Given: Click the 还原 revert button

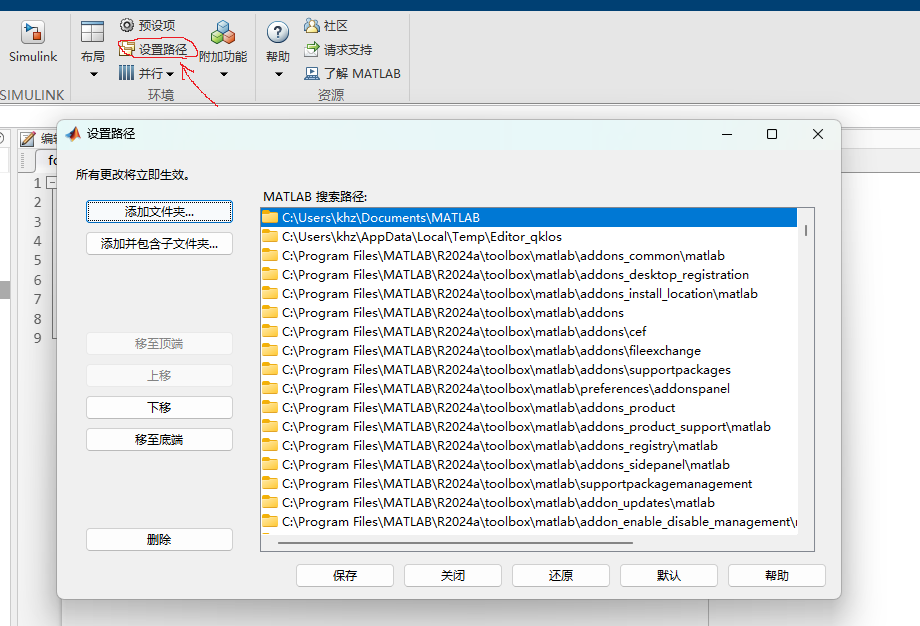Looking at the screenshot, I should tap(561, 576).
